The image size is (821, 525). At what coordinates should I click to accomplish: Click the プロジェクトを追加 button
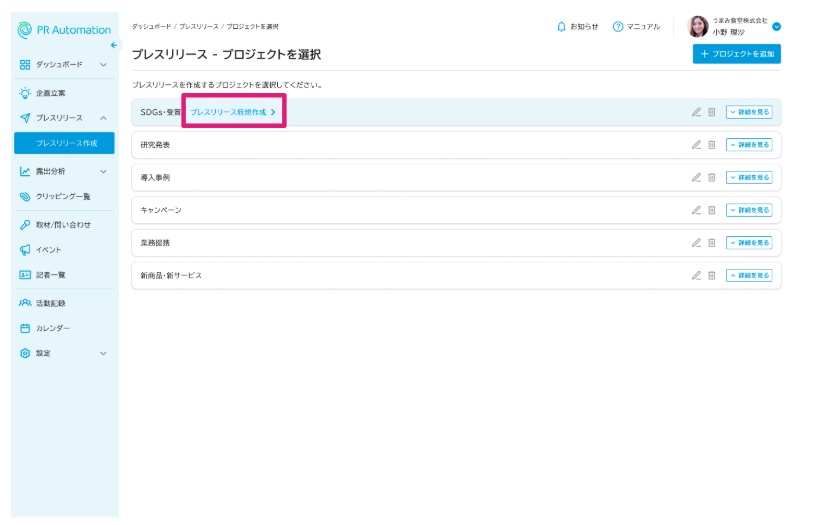click(736, 54)
